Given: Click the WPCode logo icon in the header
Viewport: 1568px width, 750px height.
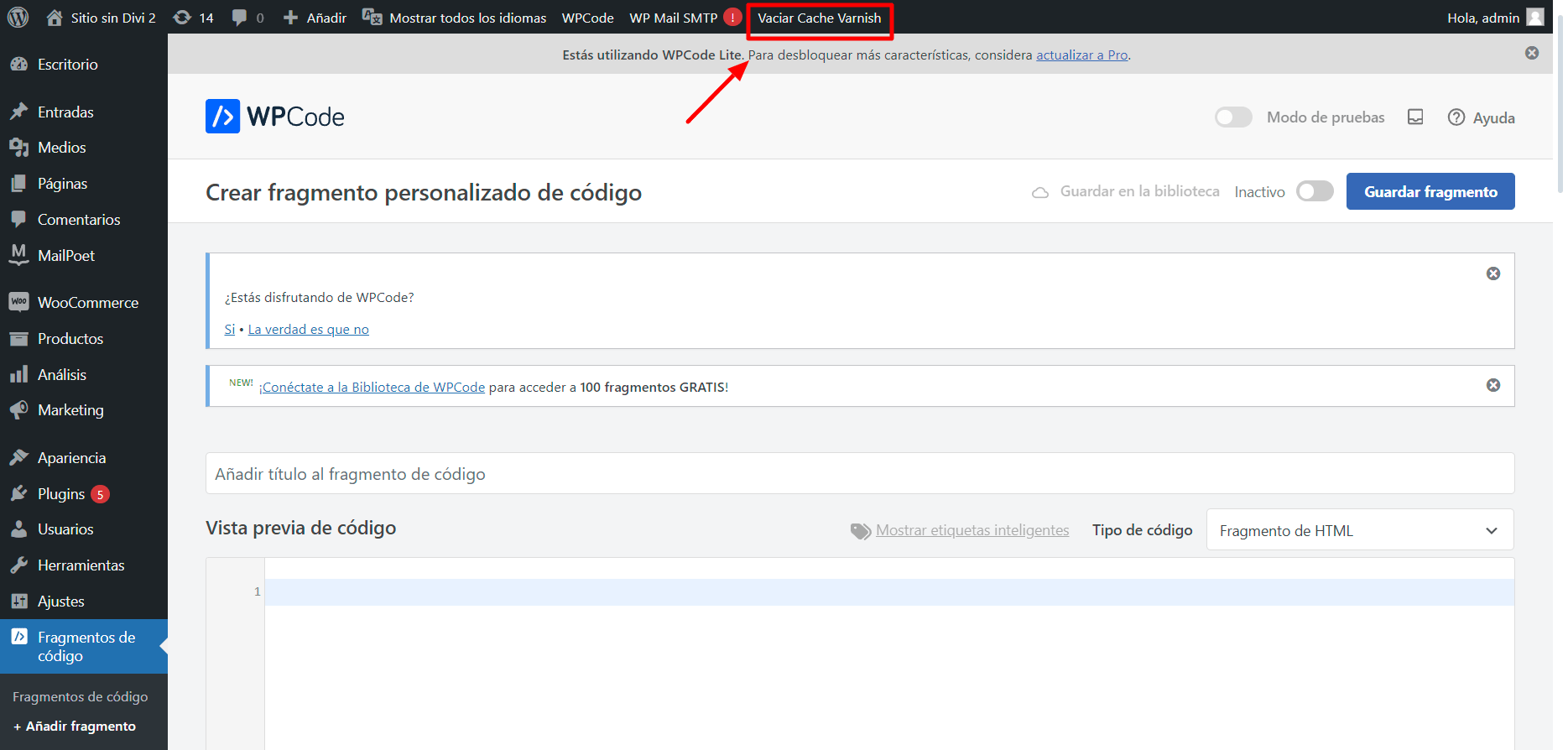Looking at the screenshot, I should click(x=222, y=117).
